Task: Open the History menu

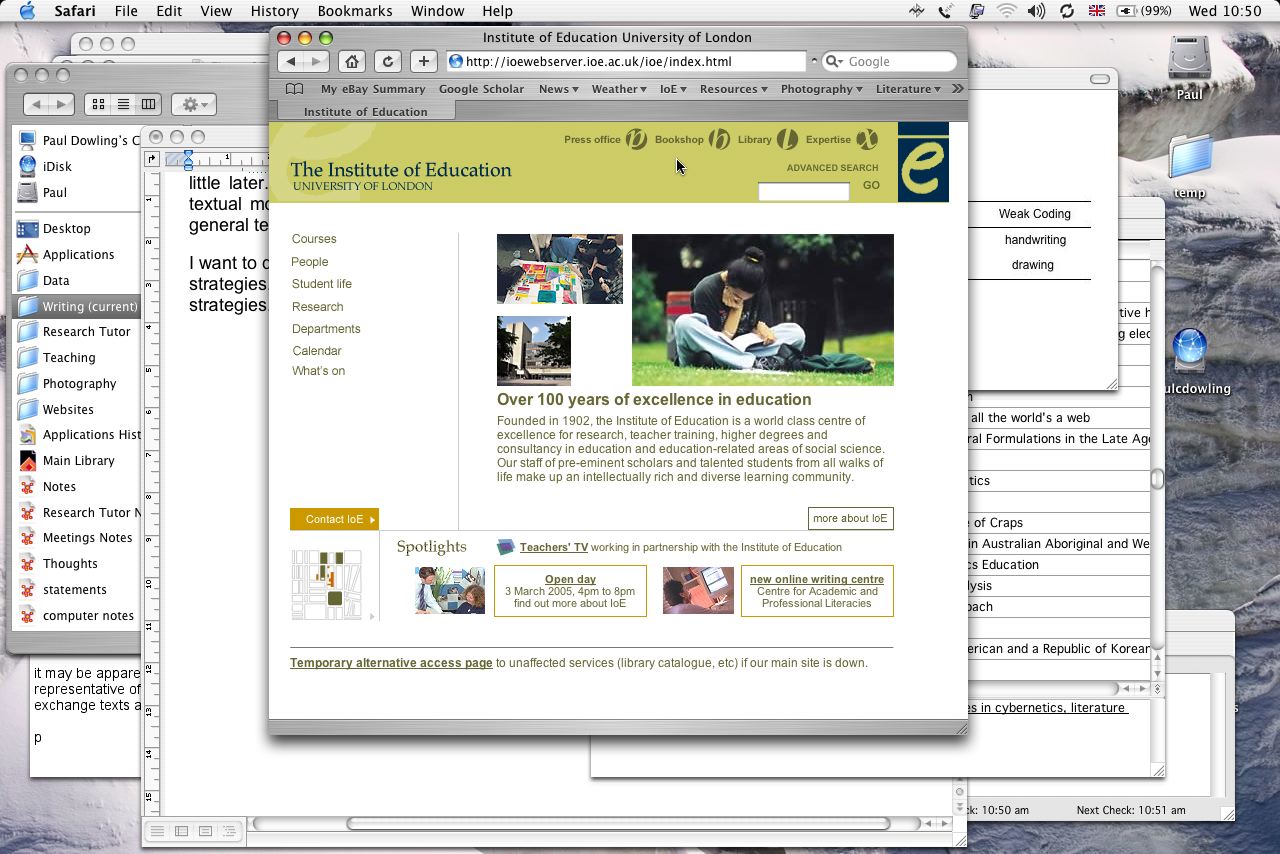Action: tap(274, 11)
